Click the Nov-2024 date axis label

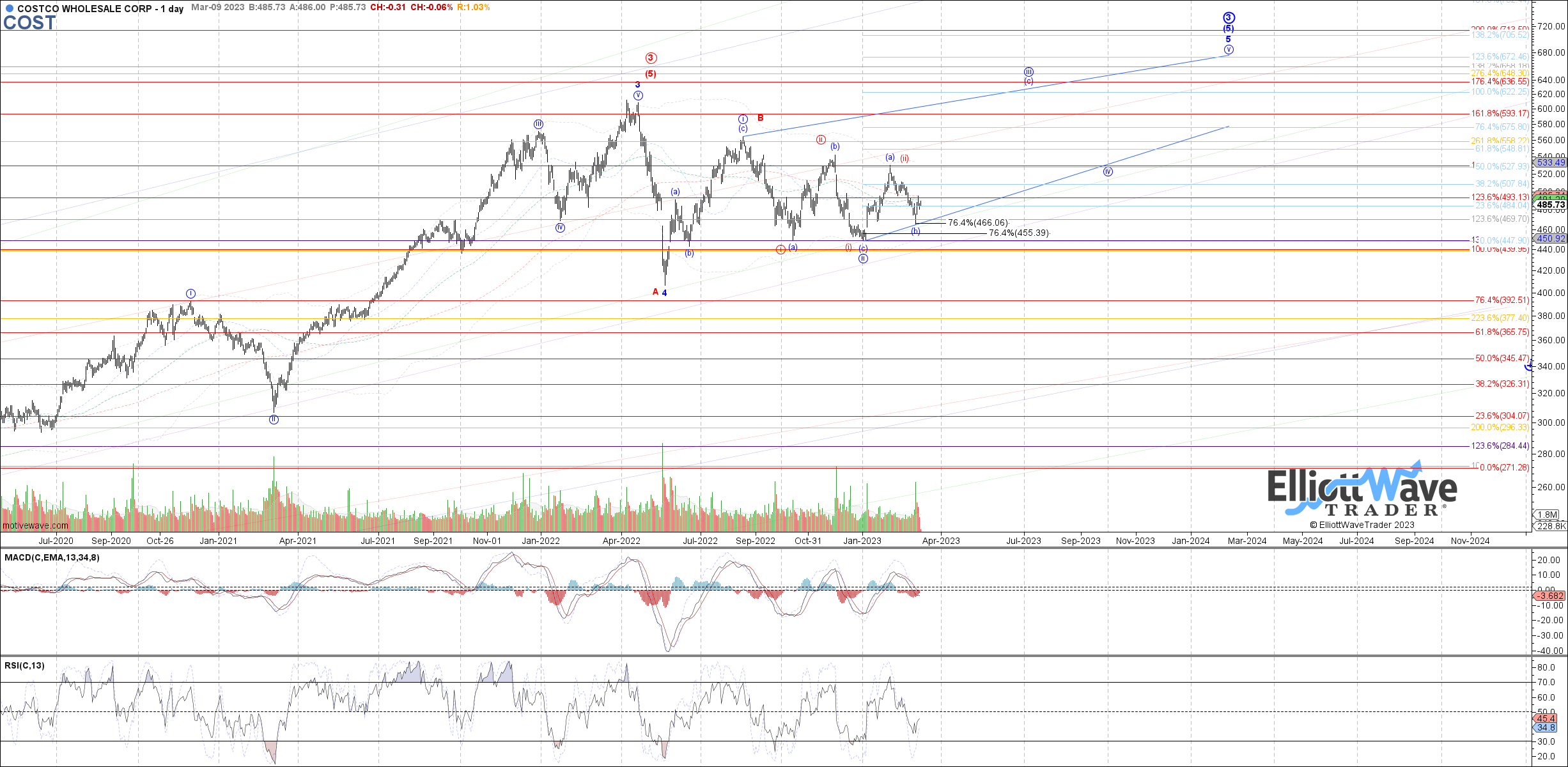coord(1470,541)
